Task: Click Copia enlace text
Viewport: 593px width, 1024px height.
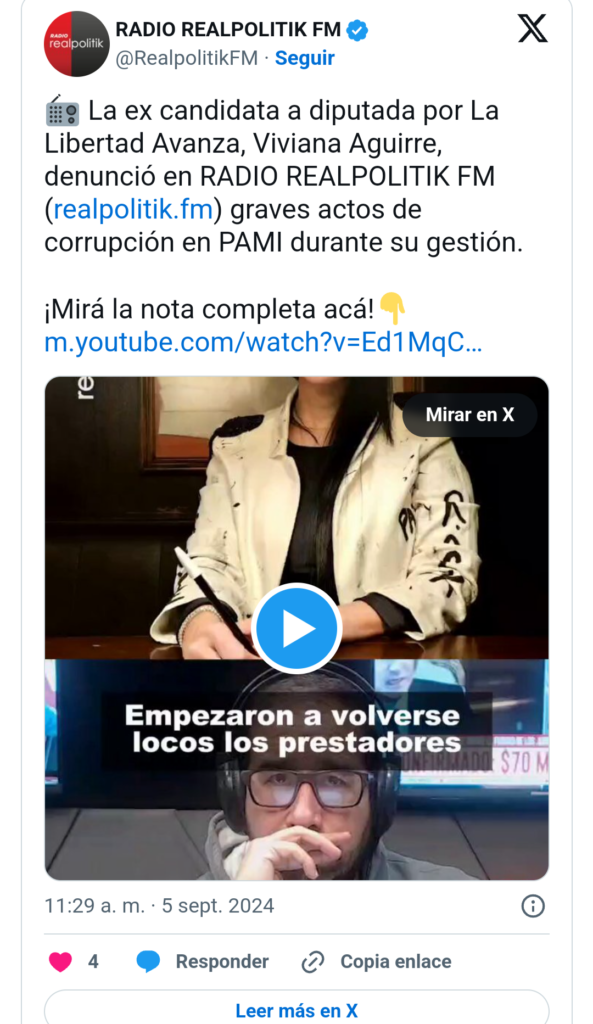Action: 396,962
